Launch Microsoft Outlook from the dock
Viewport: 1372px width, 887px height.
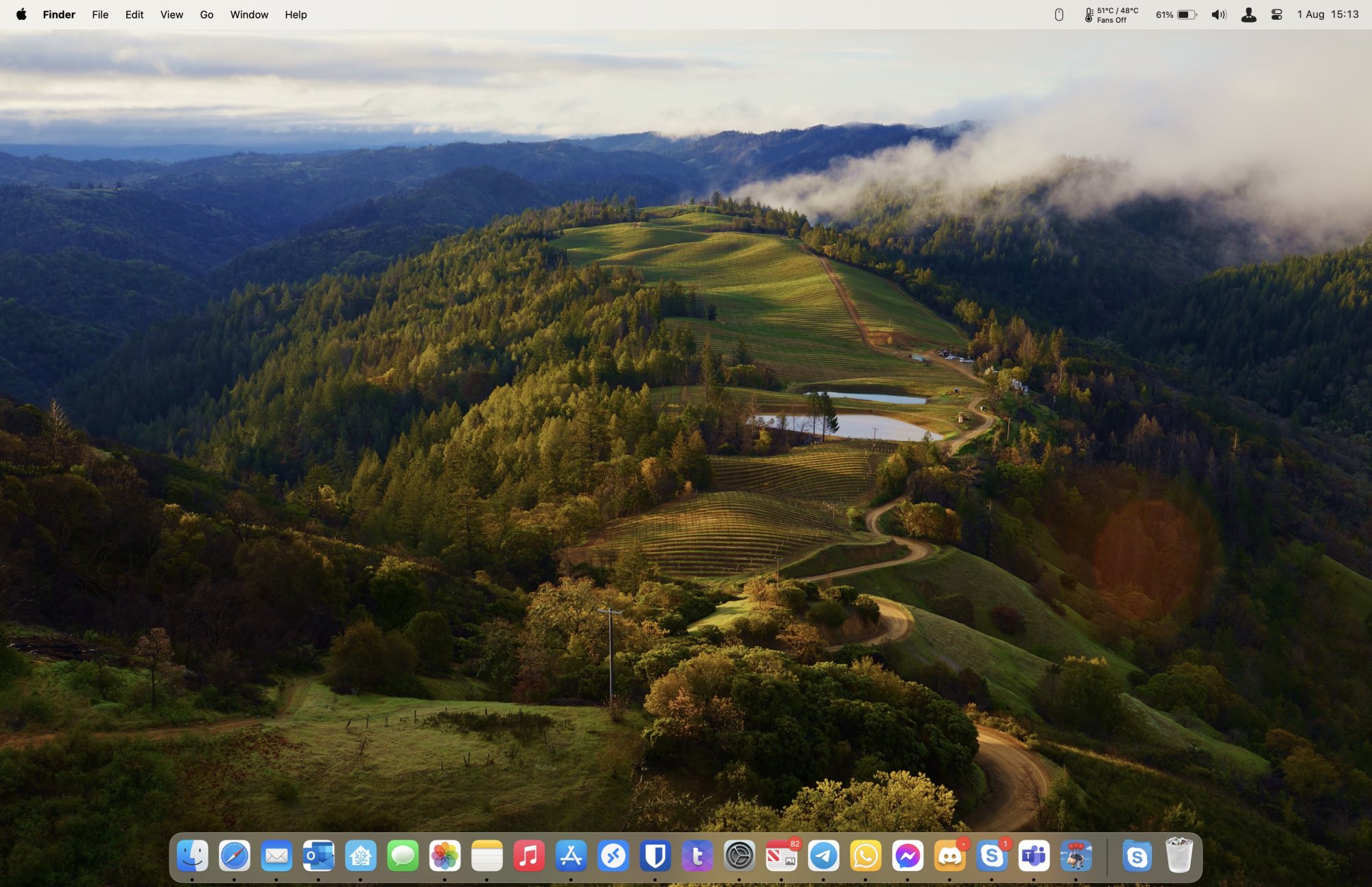[x=318, y=855]
